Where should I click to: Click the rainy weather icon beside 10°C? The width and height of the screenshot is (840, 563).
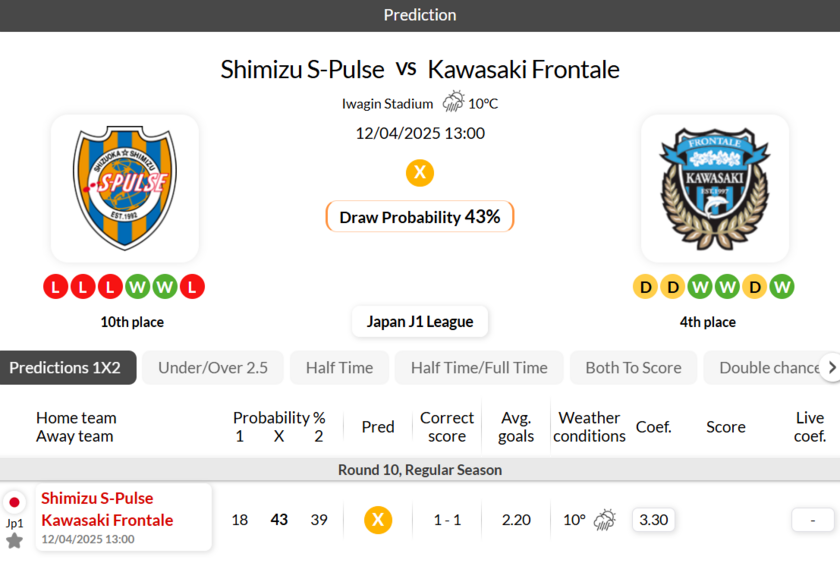(453, 102)
